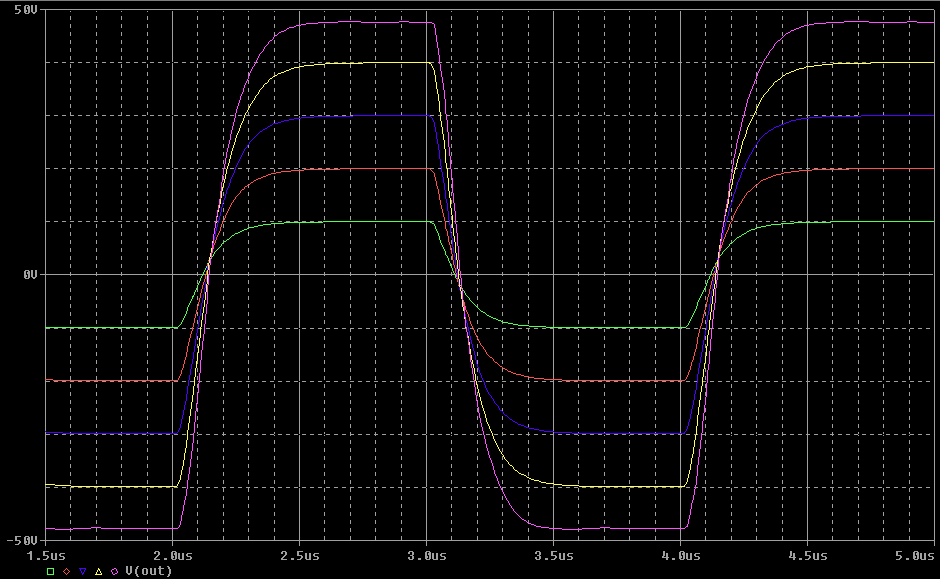This screenshot has height=579, width=940.
Task: Select the 5.0us X-axis end label
Action: pyautogui.click(x=915, y=554)
